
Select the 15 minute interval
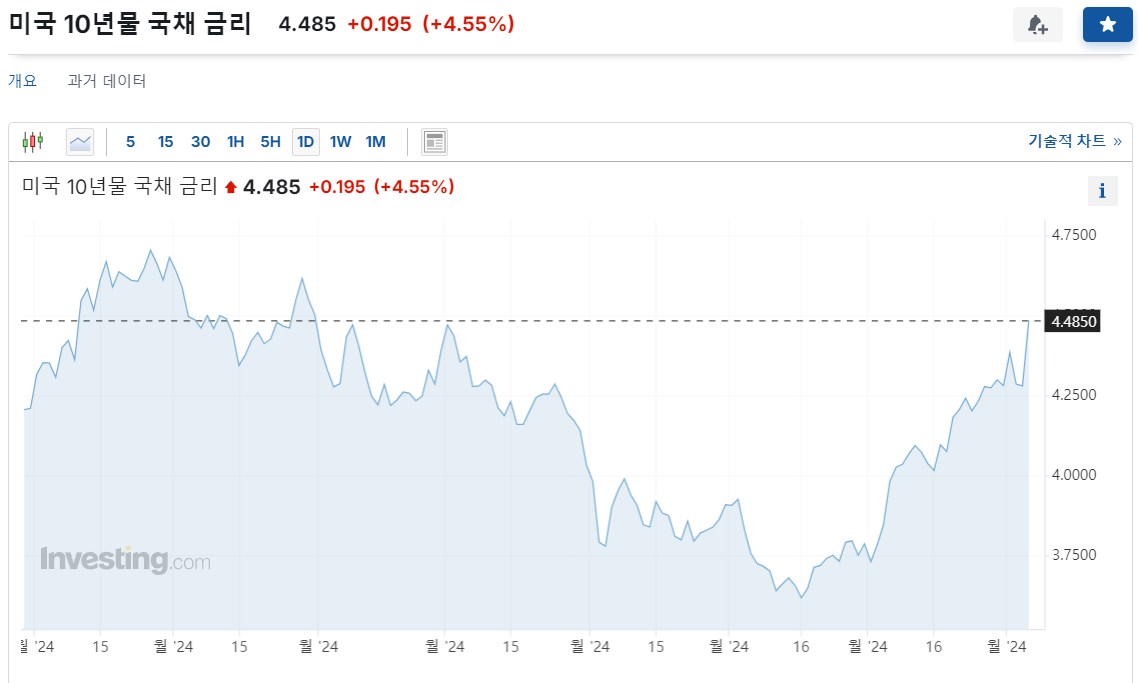[165, 142]
